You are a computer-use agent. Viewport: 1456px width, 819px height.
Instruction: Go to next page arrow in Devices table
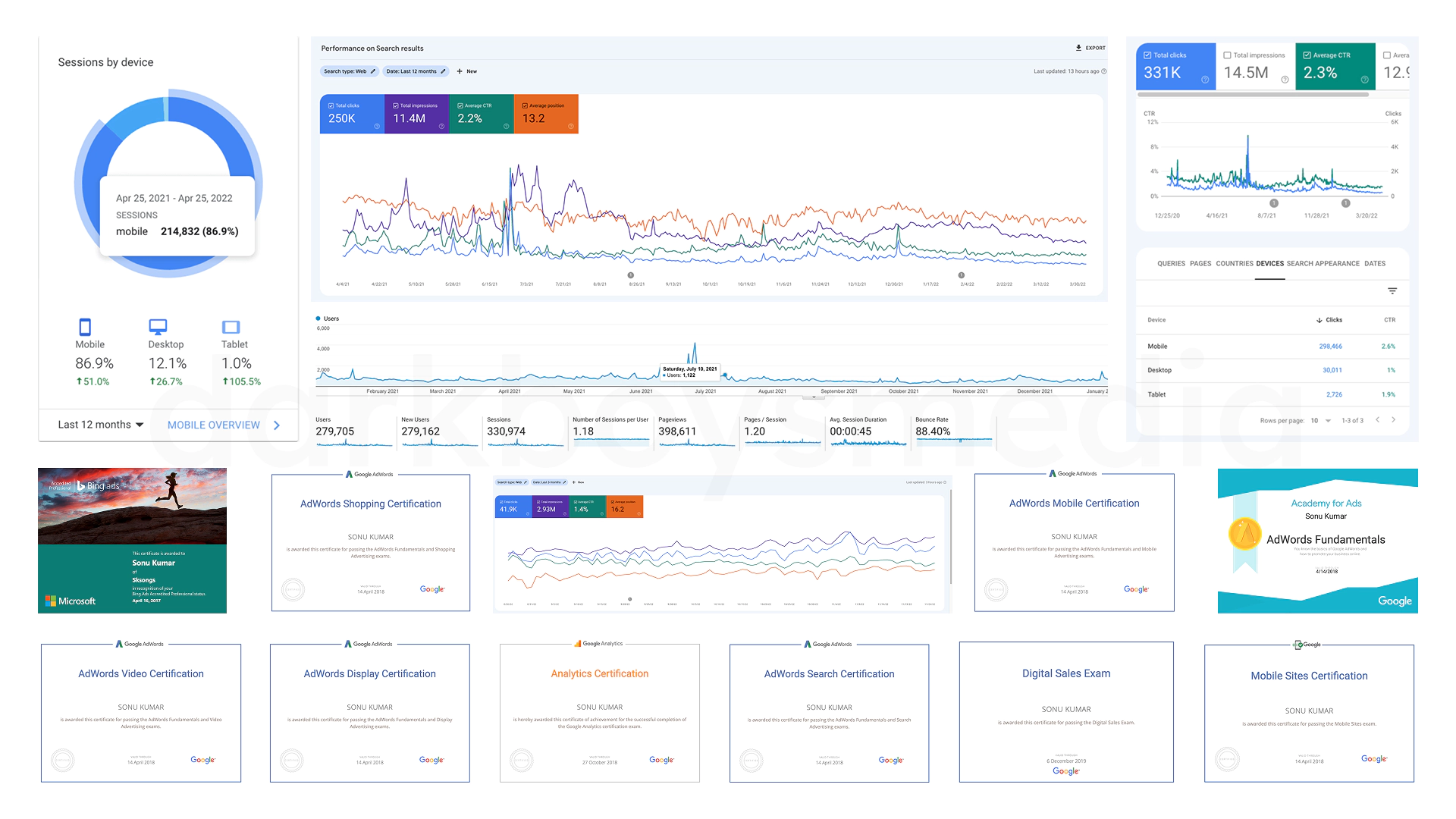tap(1393, 420)
